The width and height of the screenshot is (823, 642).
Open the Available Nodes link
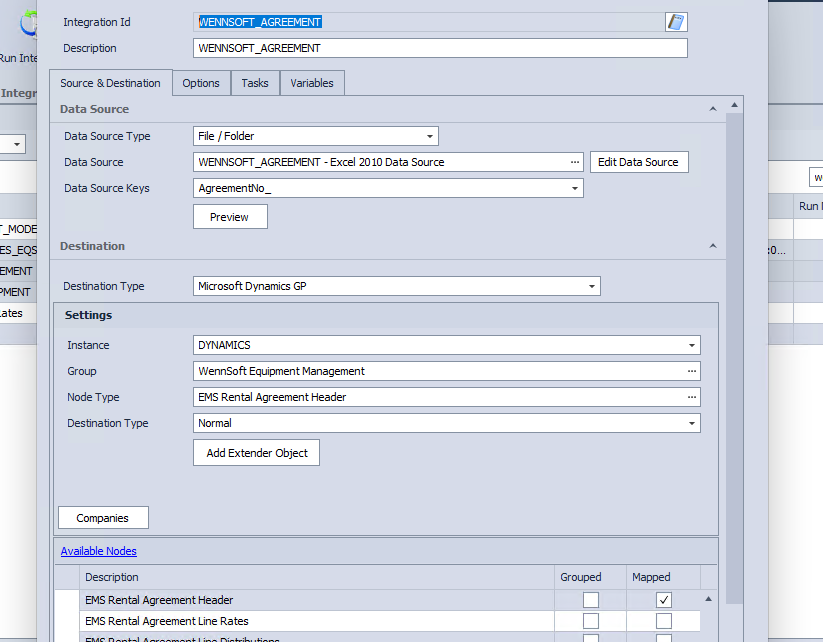coord(99,551)
